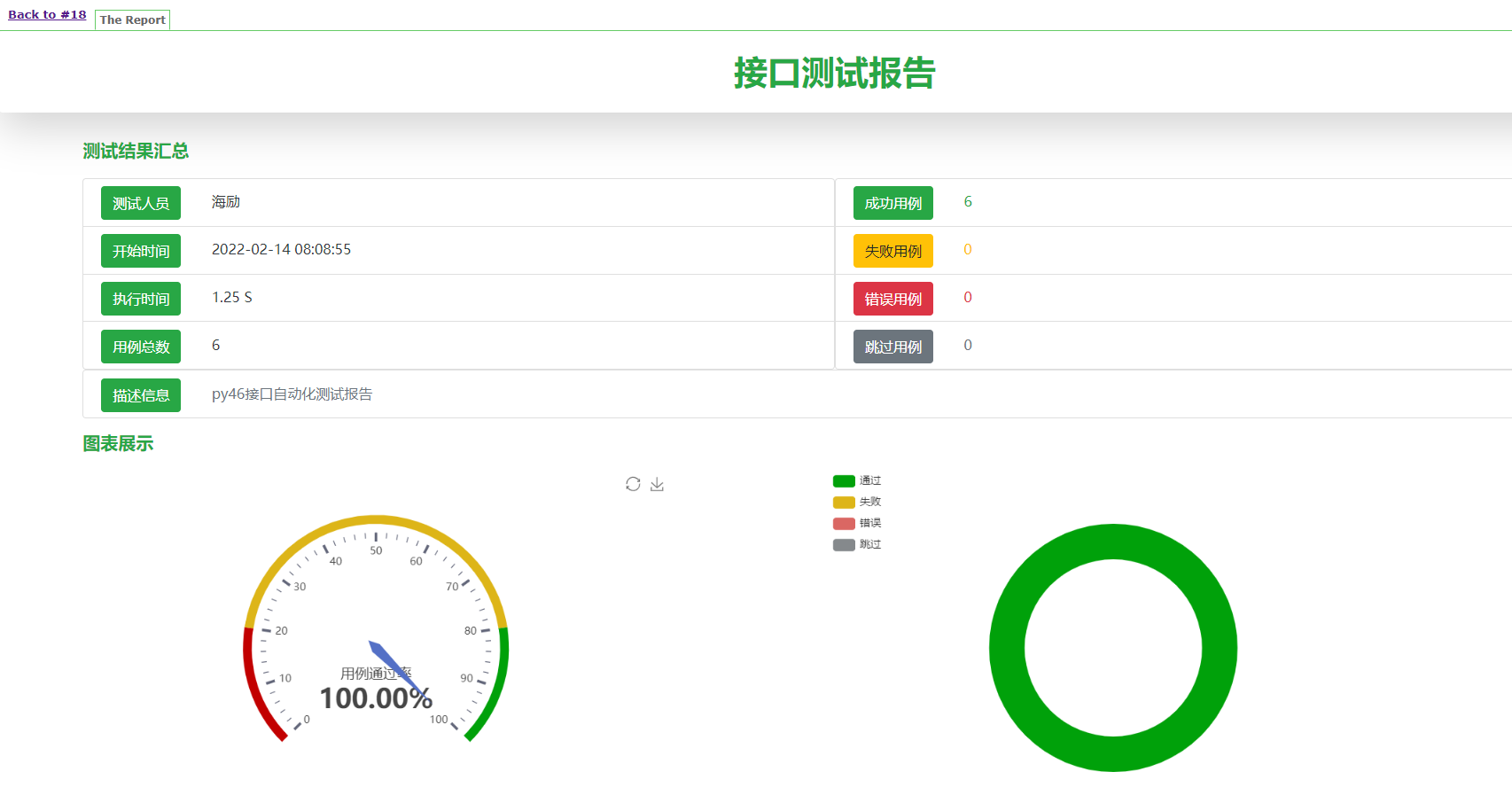Click the 执行时间 label badge

[141, 299]
